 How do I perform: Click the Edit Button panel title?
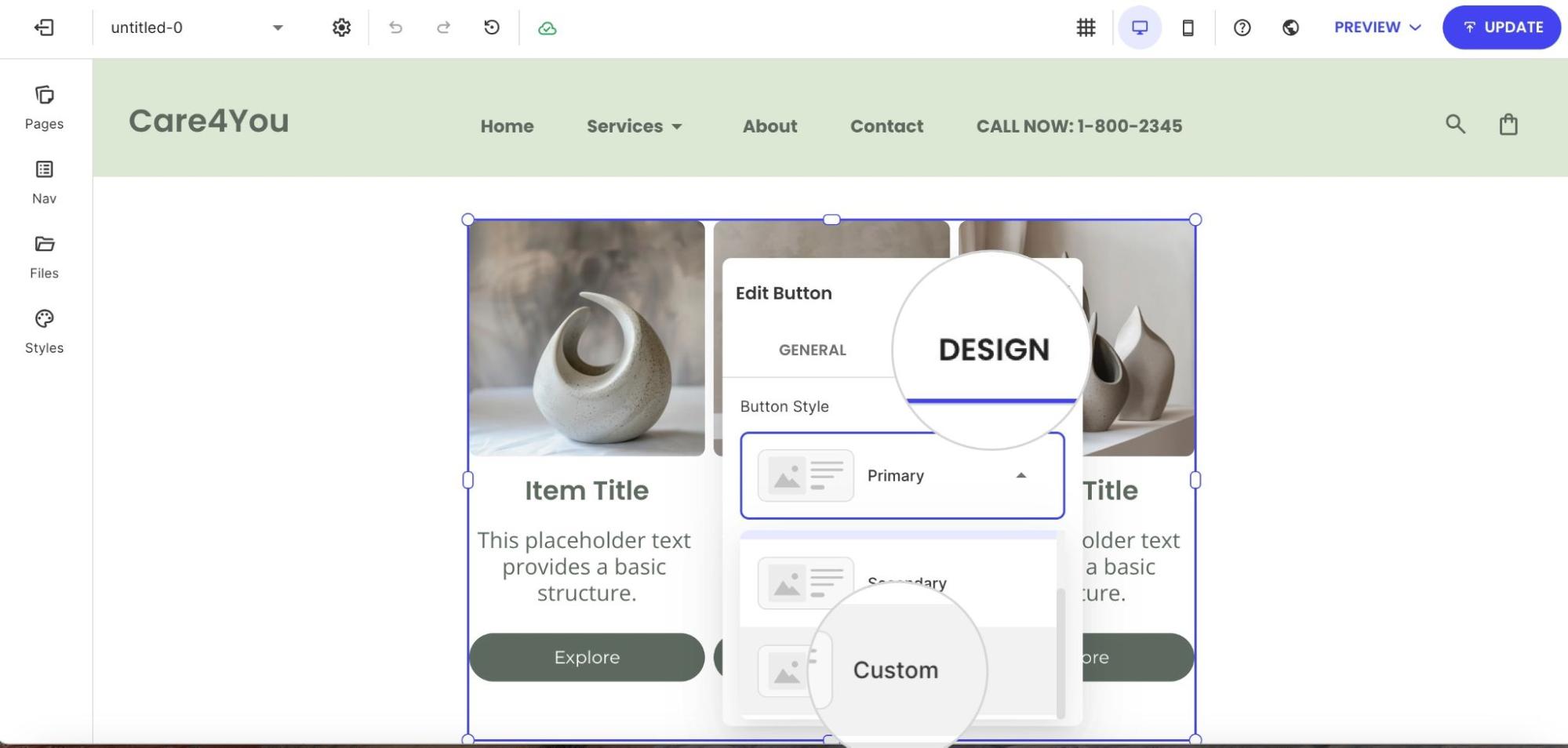click(784, 293)
